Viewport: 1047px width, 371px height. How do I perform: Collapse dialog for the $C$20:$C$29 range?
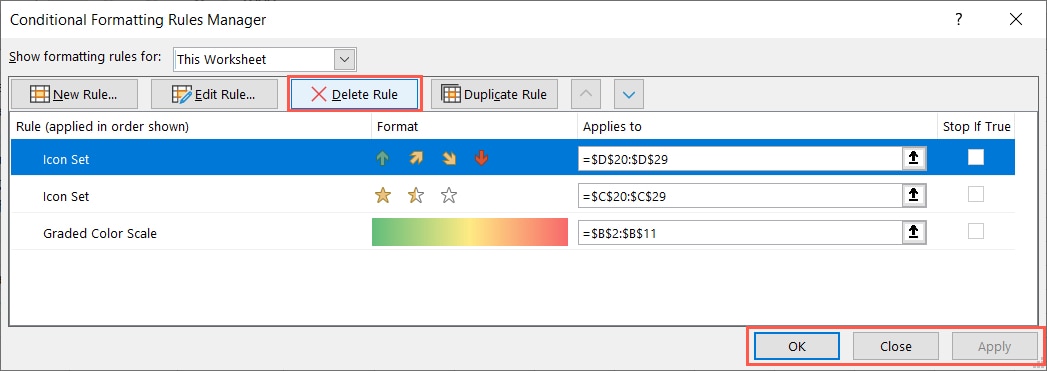(914, 196)
